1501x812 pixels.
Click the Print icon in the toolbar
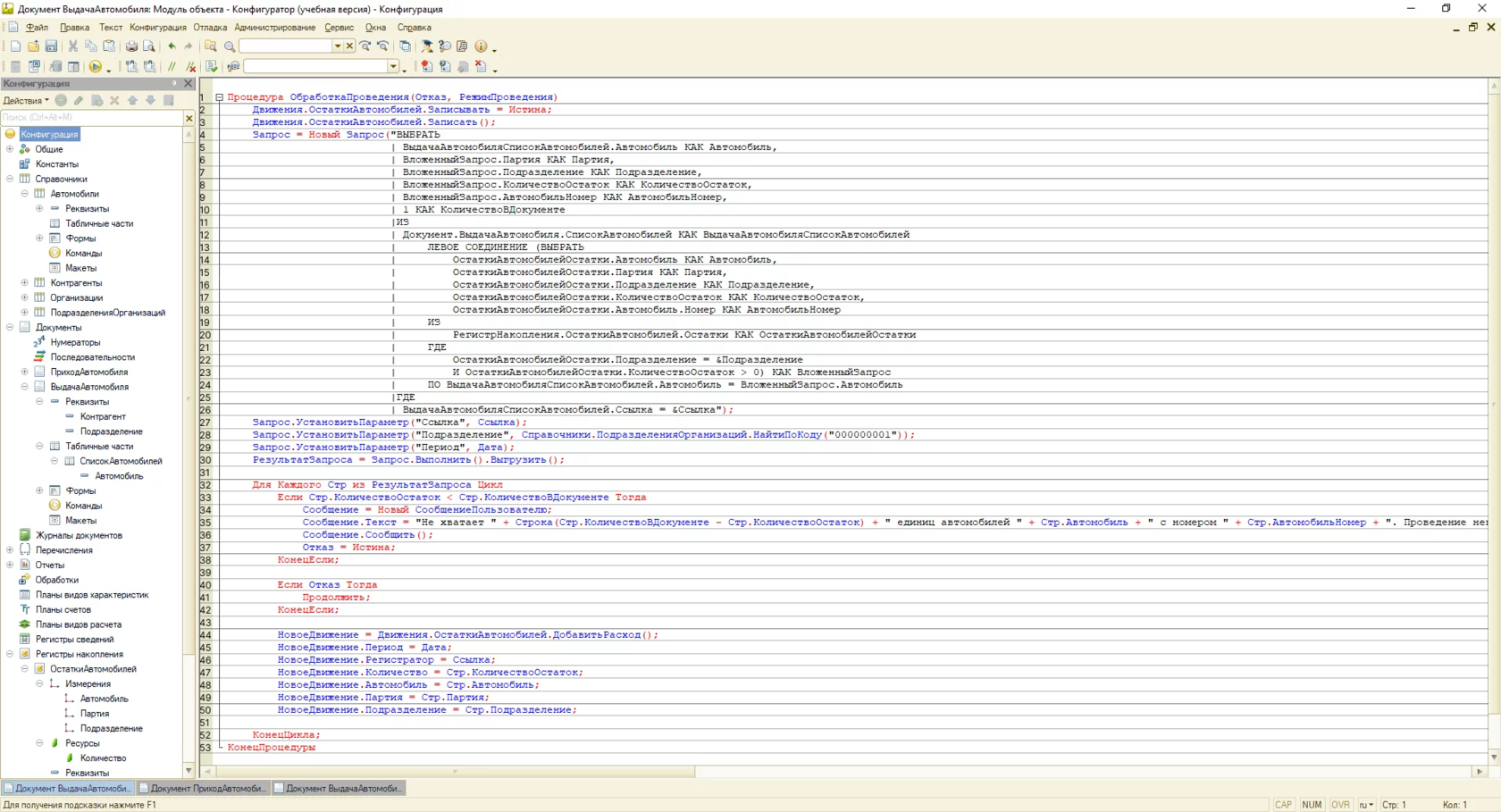(131, 46)
